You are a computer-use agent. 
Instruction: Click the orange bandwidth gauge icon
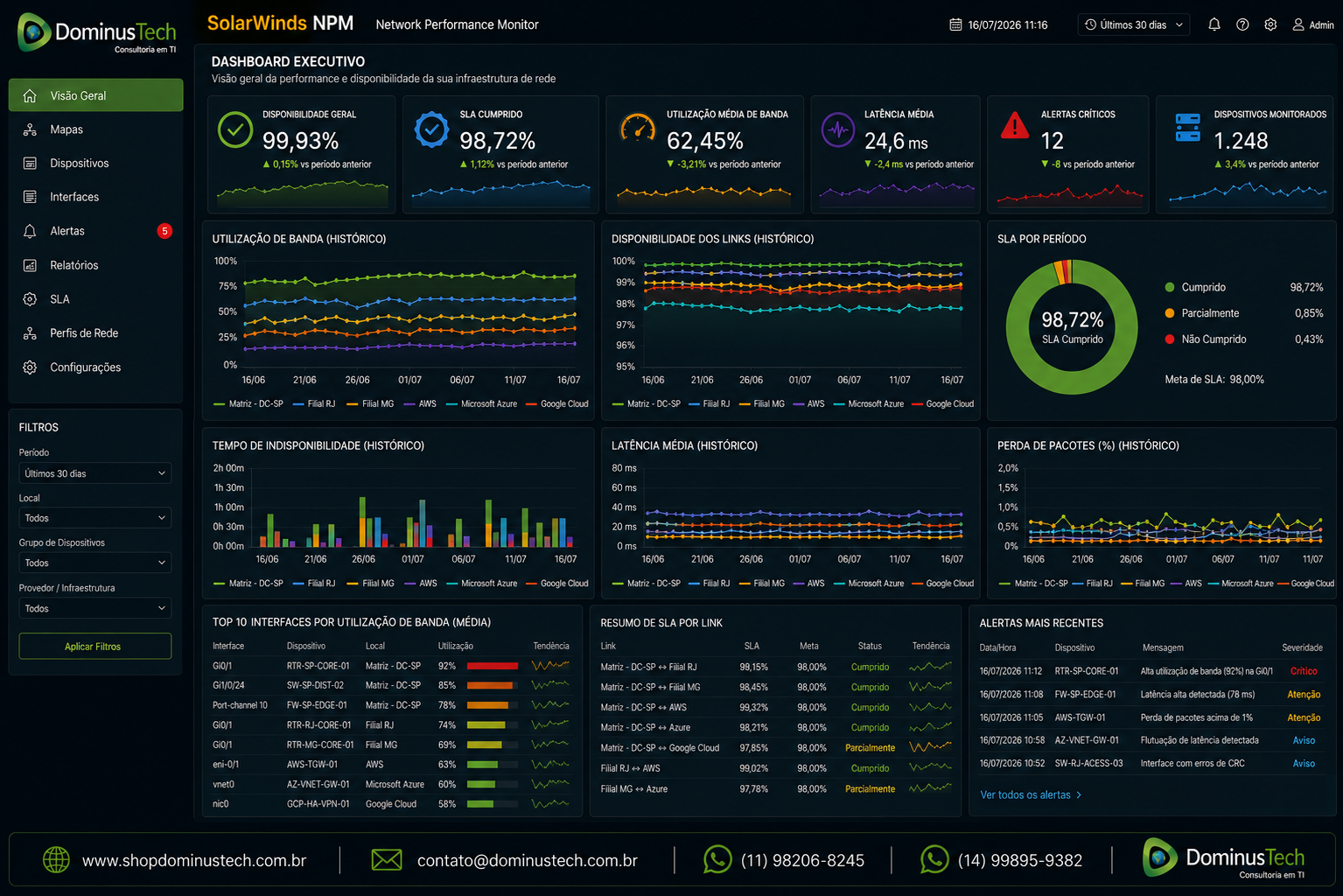pyautogui.click(x=638, y=129)
